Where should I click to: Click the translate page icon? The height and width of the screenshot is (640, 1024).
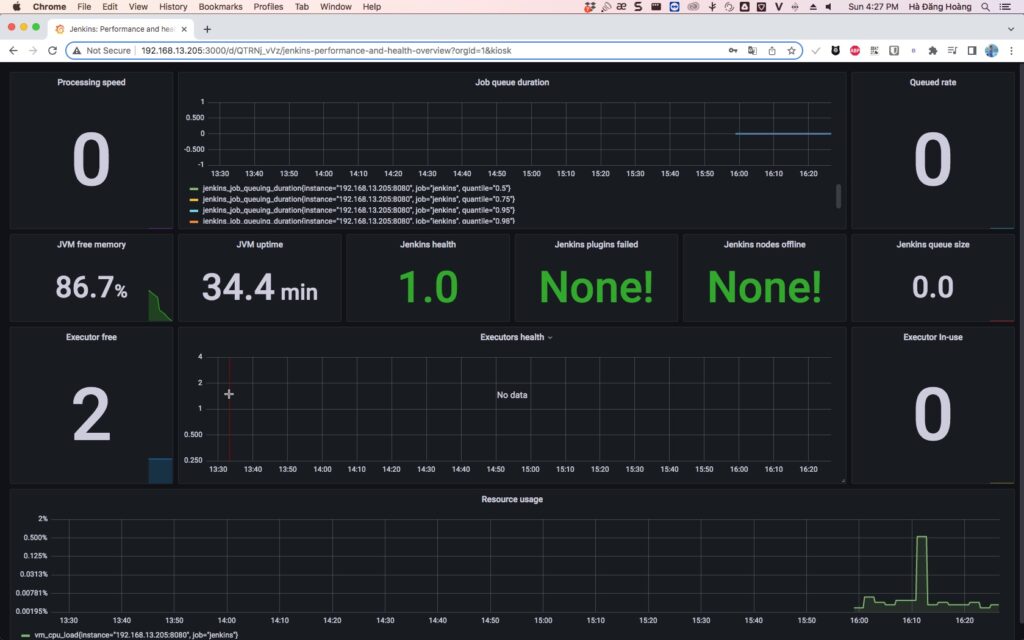coord(752,50)
